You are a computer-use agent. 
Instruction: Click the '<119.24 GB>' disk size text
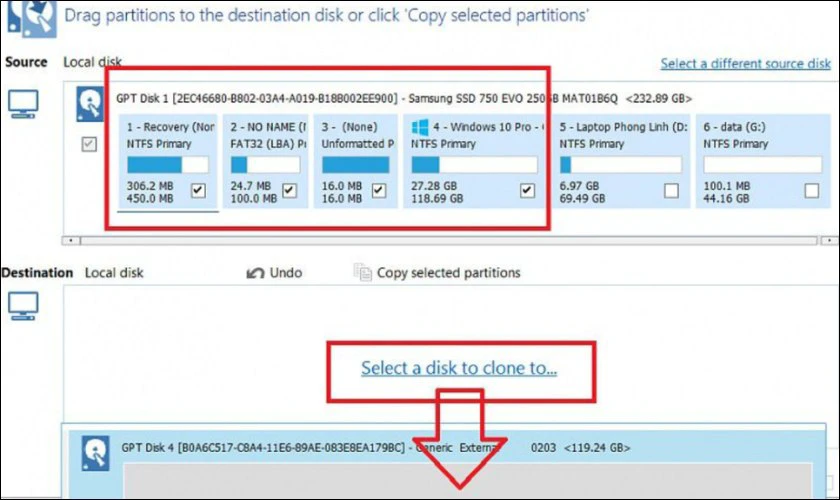pyautogui.click(x=597, y=447)
